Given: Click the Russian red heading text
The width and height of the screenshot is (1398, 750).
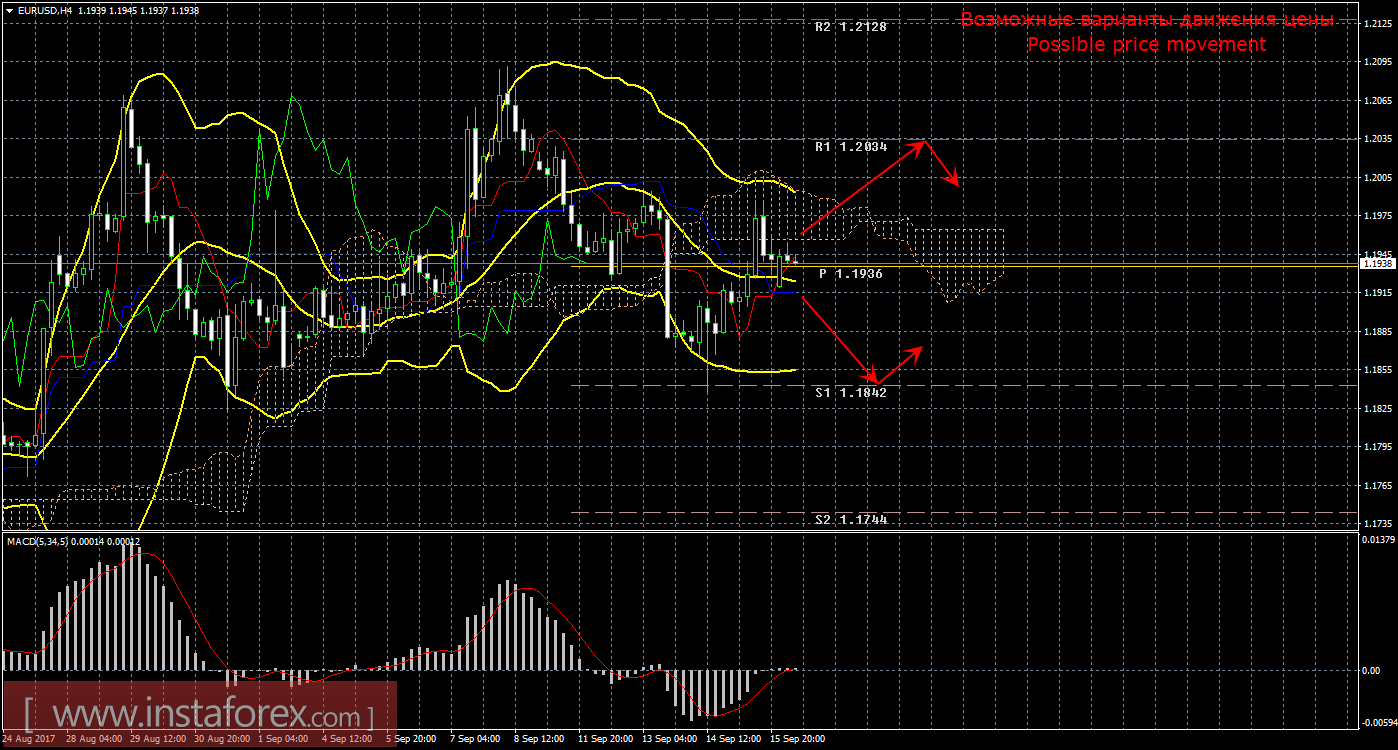Looking at the screenshot, I should (x=1146, y=20).
